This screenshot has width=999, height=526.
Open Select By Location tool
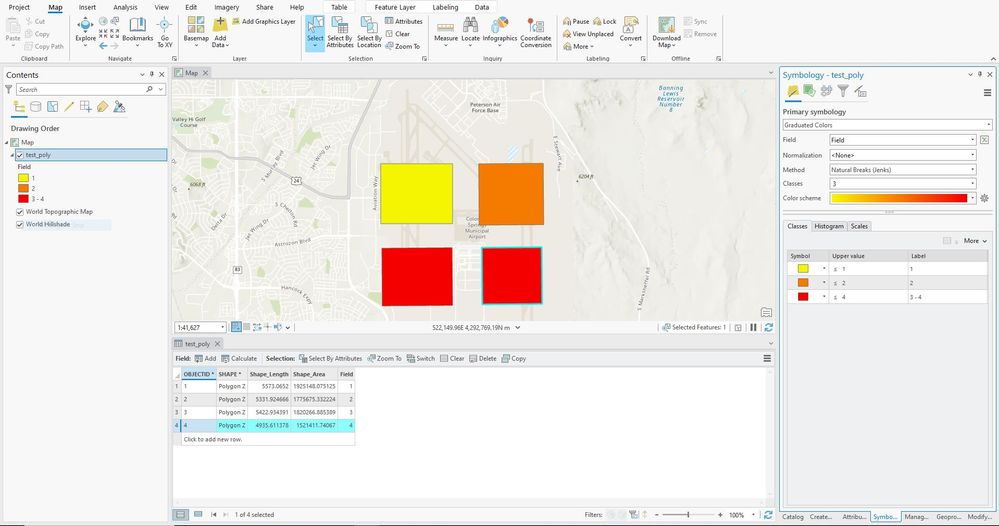click(x=369, y=32)
